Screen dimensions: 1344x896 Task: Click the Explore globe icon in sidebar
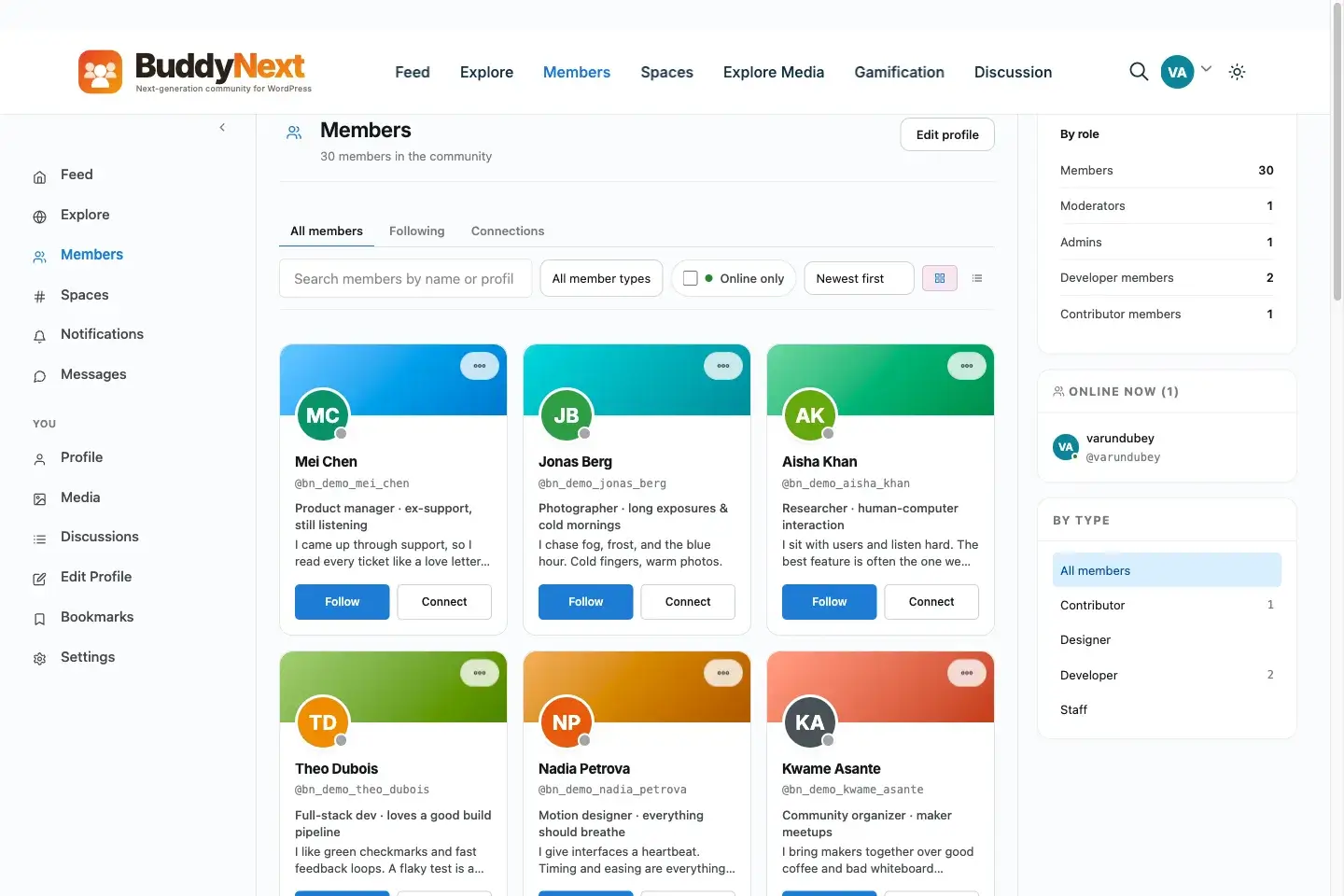coord(39,217)
